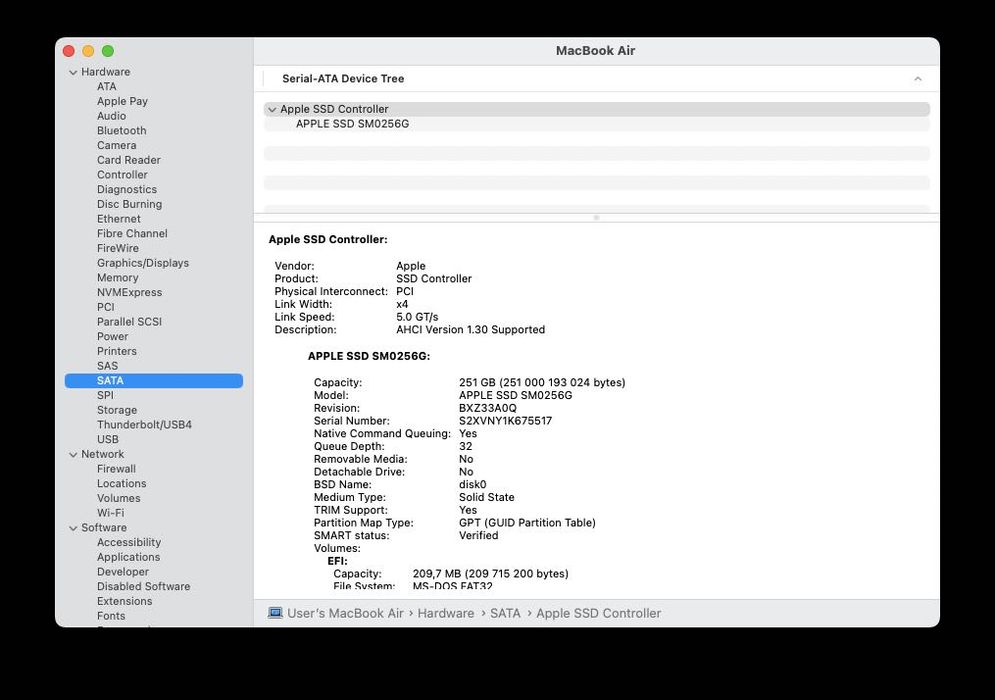Select NVMExpress in the sidebar

pos(129,292)
